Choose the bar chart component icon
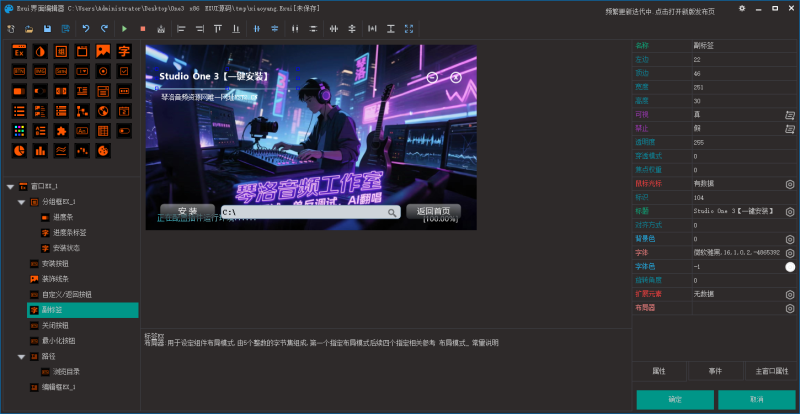800x414 pixels. pyautogui.click(x=40, y=151)
